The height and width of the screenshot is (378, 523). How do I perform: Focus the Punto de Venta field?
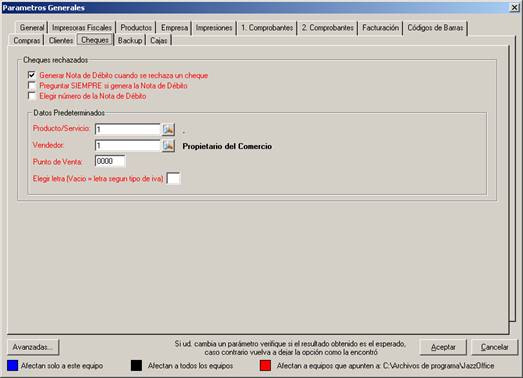110,161
